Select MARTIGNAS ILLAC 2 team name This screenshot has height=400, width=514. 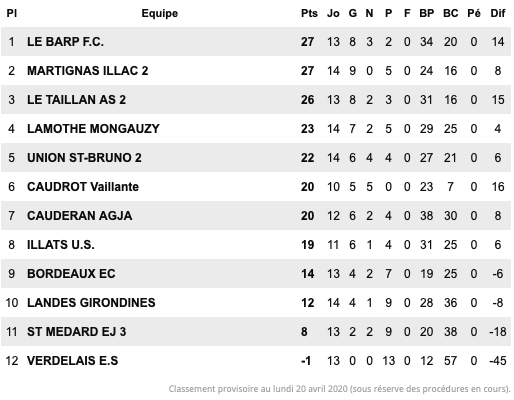88,71
